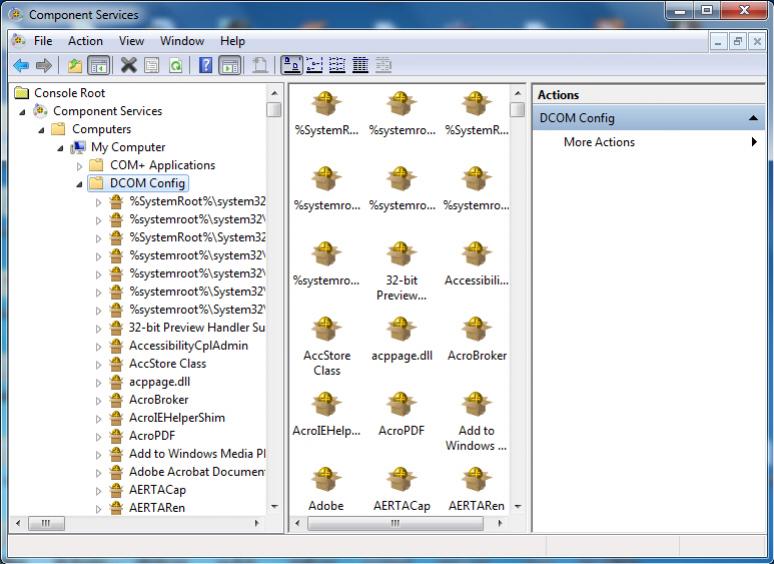Expand the AERTACap tree node
The height and width of the screenshot is (564, 774).
coord(98,491)
